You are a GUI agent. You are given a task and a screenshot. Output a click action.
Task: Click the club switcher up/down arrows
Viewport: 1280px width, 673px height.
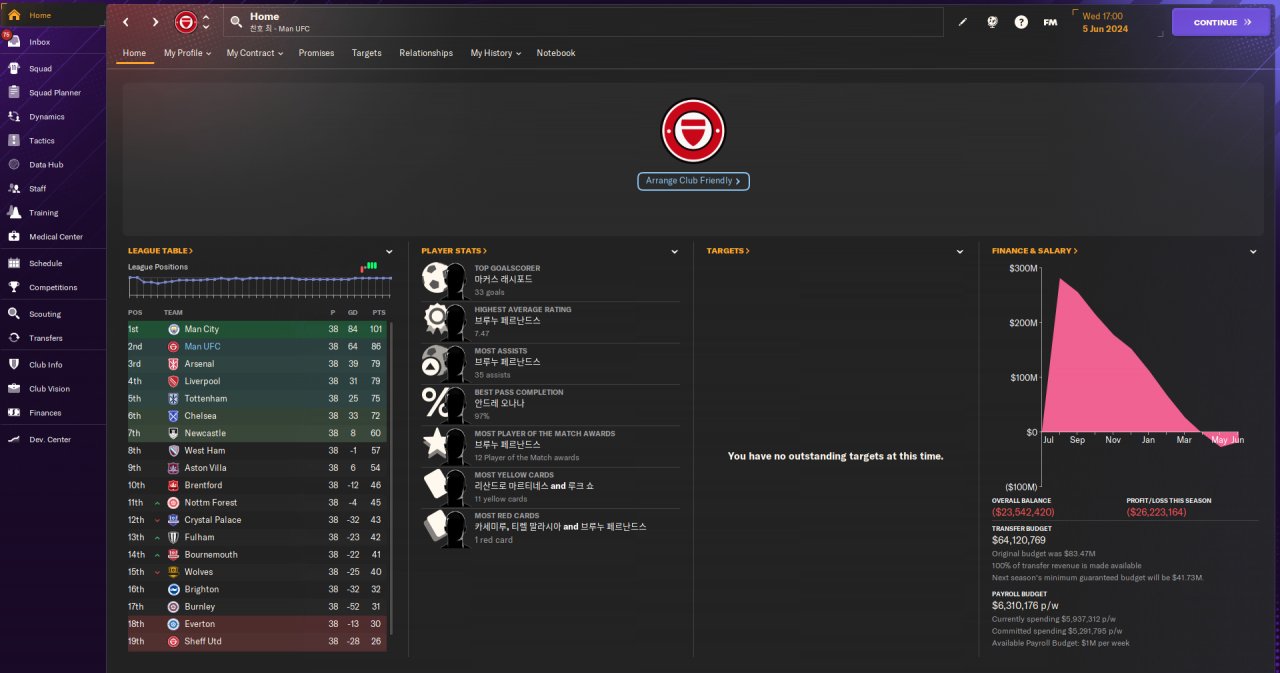tap(206, 22)
